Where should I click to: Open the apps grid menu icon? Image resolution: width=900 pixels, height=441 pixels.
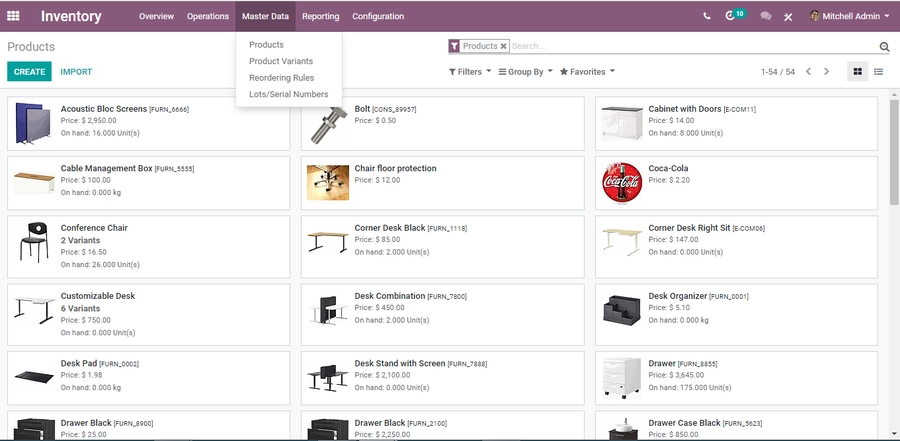point(14,16)
